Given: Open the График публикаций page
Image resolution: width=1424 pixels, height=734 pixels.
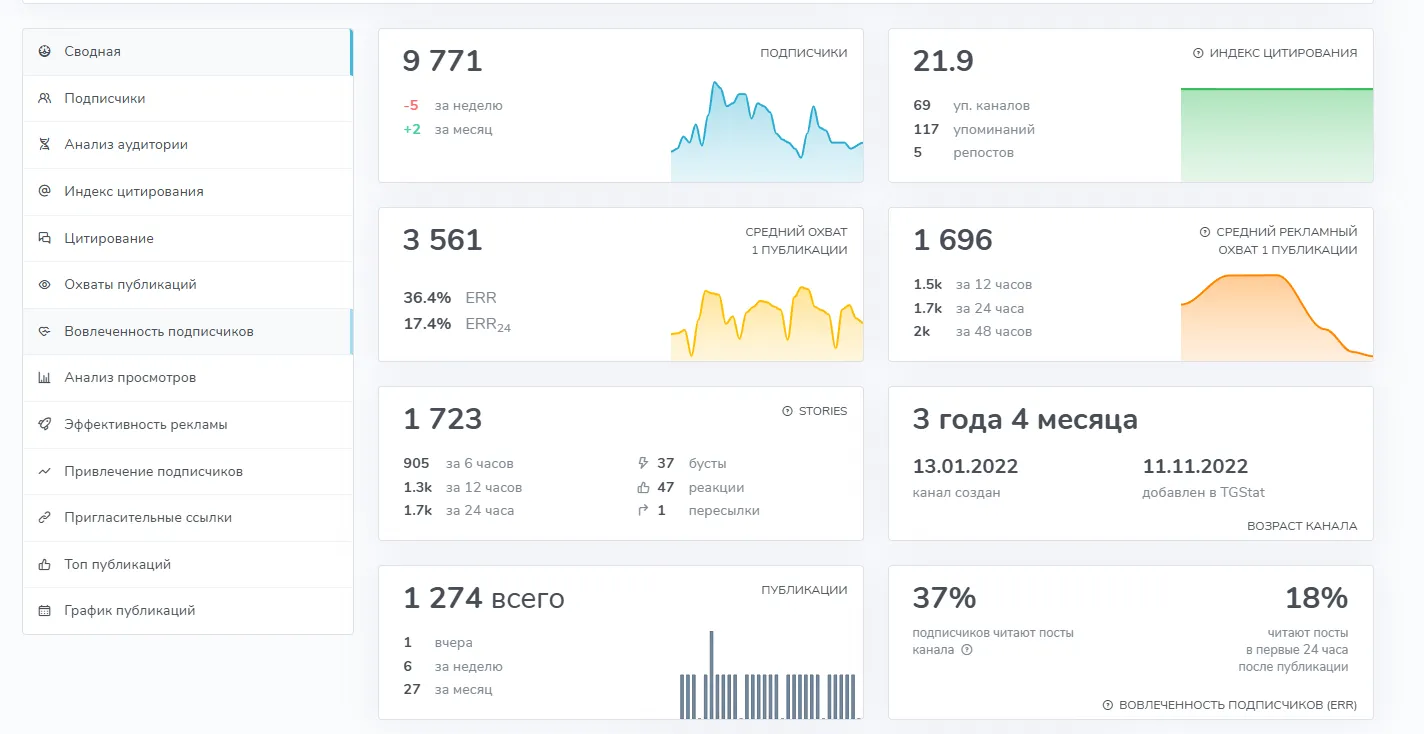Looking at the screenshot, I should [x=188, y=610].
